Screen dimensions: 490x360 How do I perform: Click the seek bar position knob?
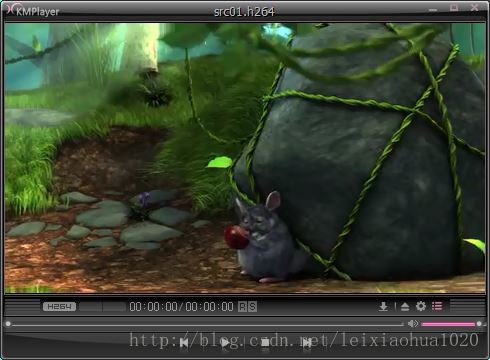click(8, 324)
